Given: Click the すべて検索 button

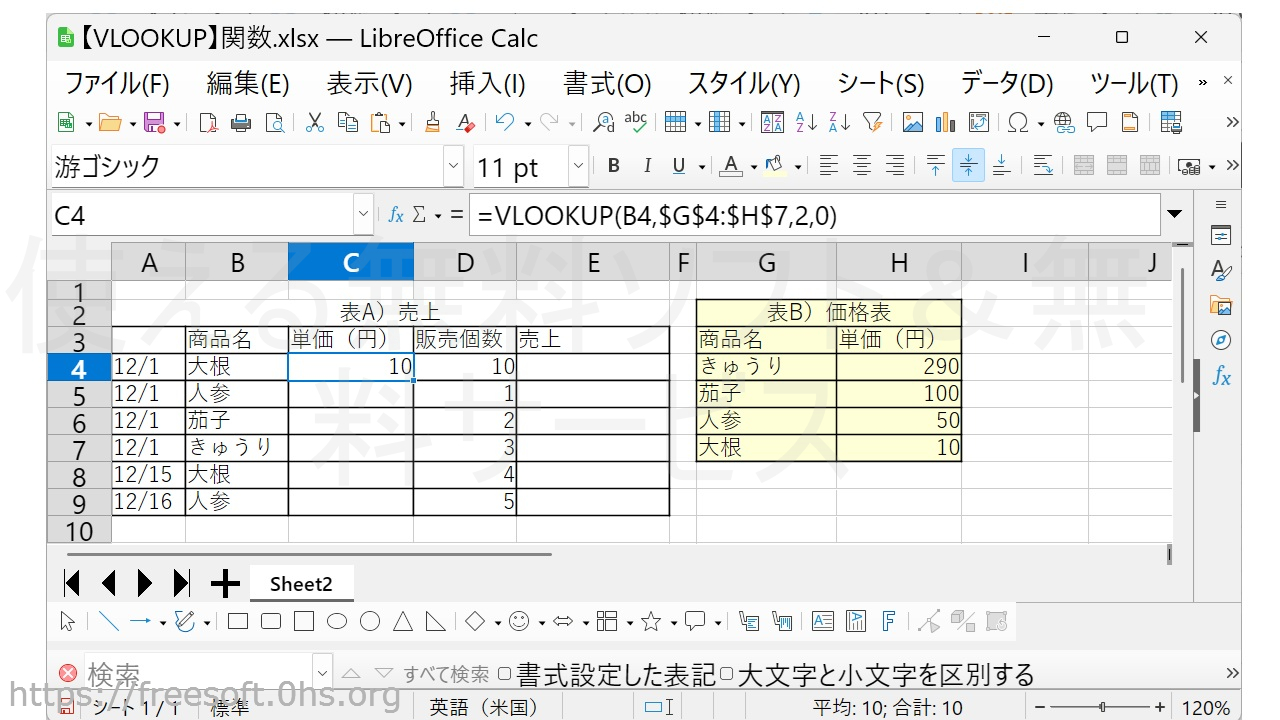Looking at the screenshot, I should (446, 675).
